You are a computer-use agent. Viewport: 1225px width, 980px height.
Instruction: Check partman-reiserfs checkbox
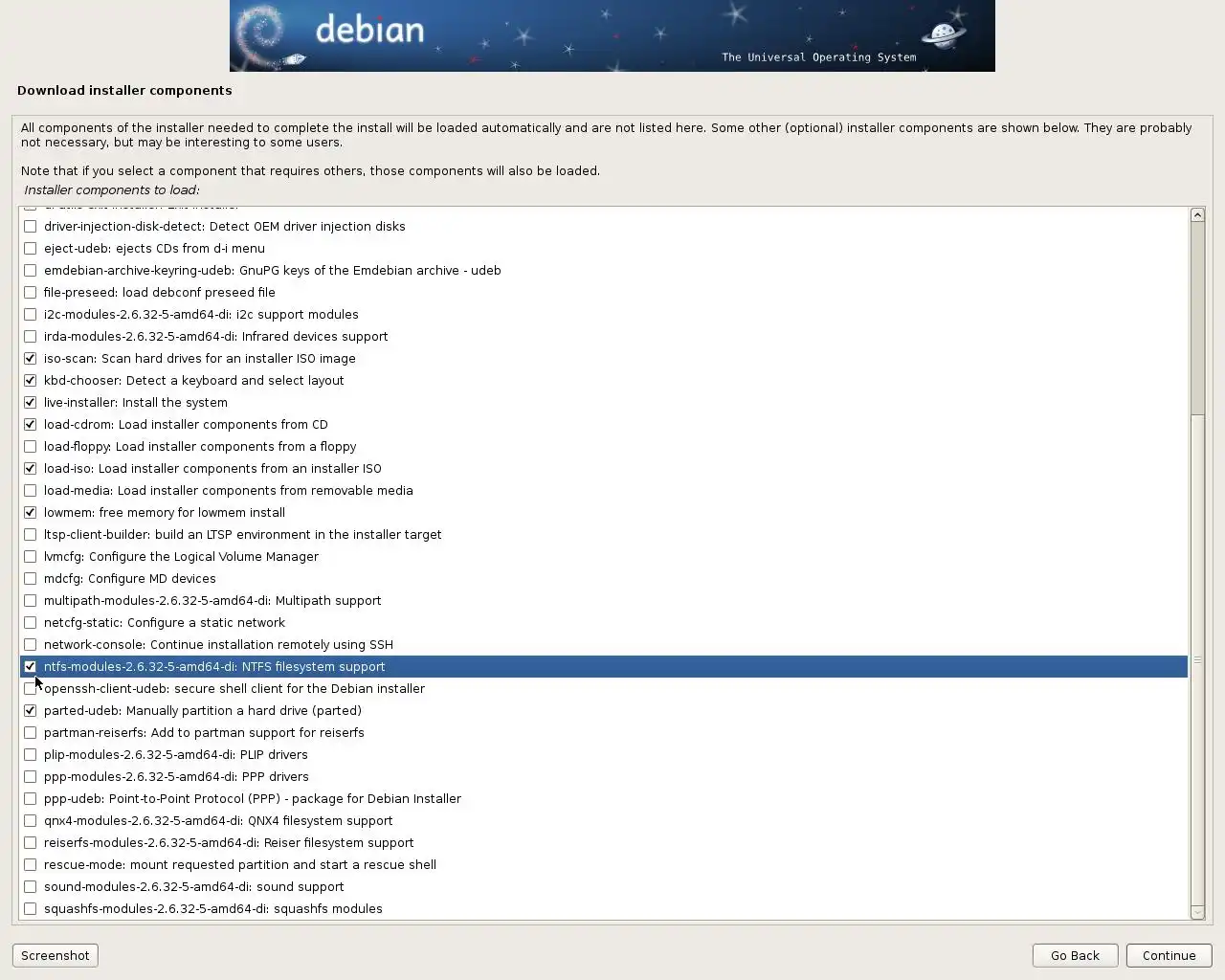31,733
